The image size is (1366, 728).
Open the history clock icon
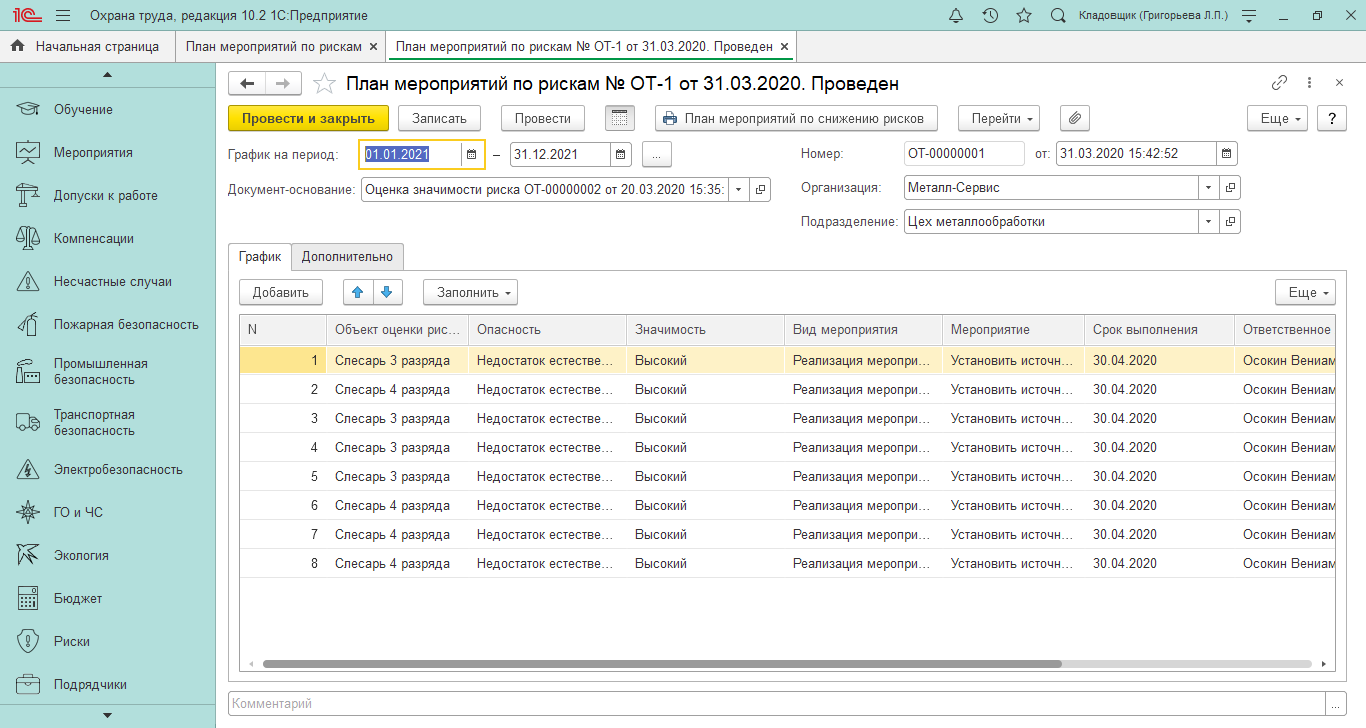pyautogui.click(x=990, y=16)
